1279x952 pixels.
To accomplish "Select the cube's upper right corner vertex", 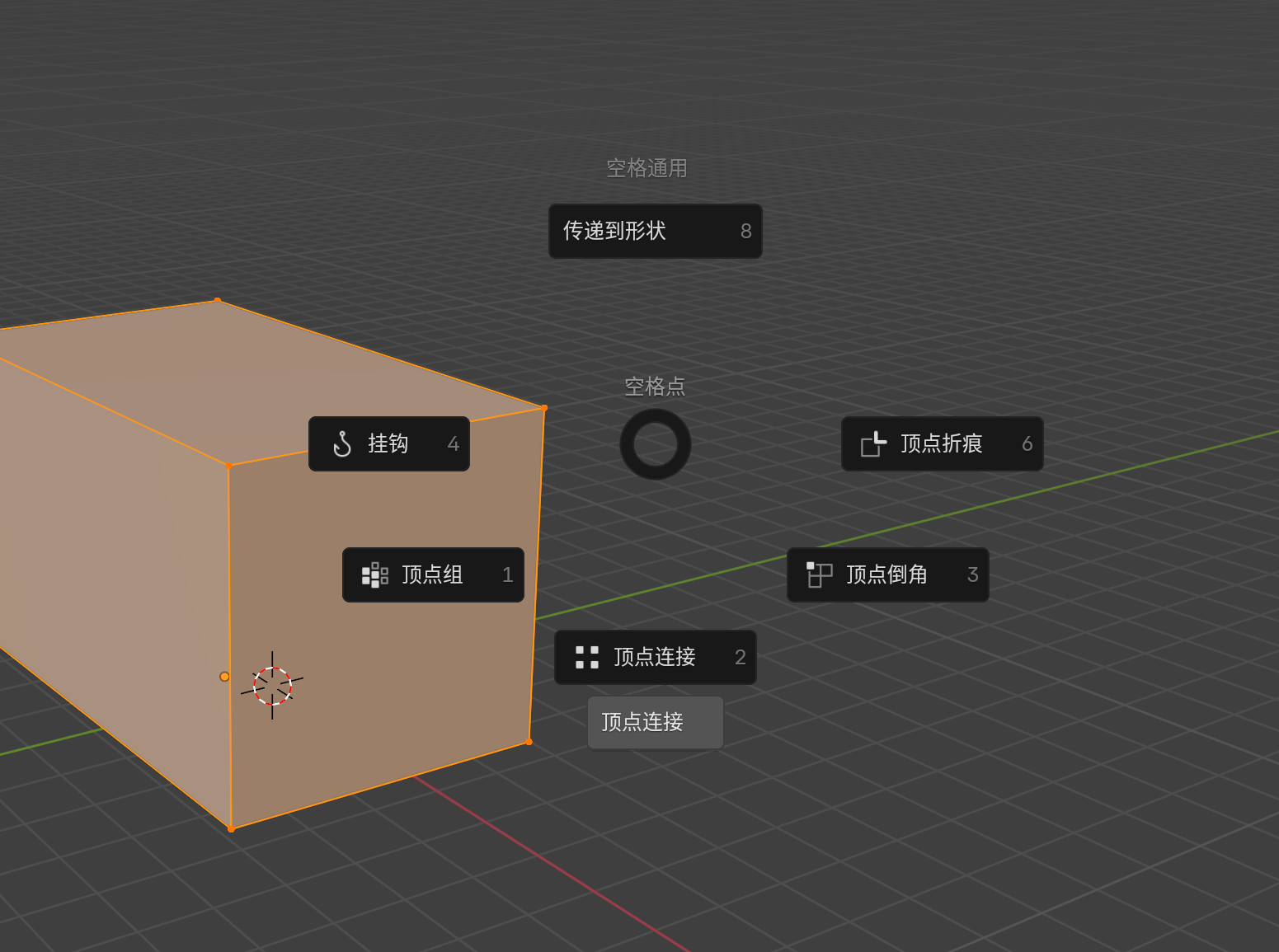I will coord(544,408).
